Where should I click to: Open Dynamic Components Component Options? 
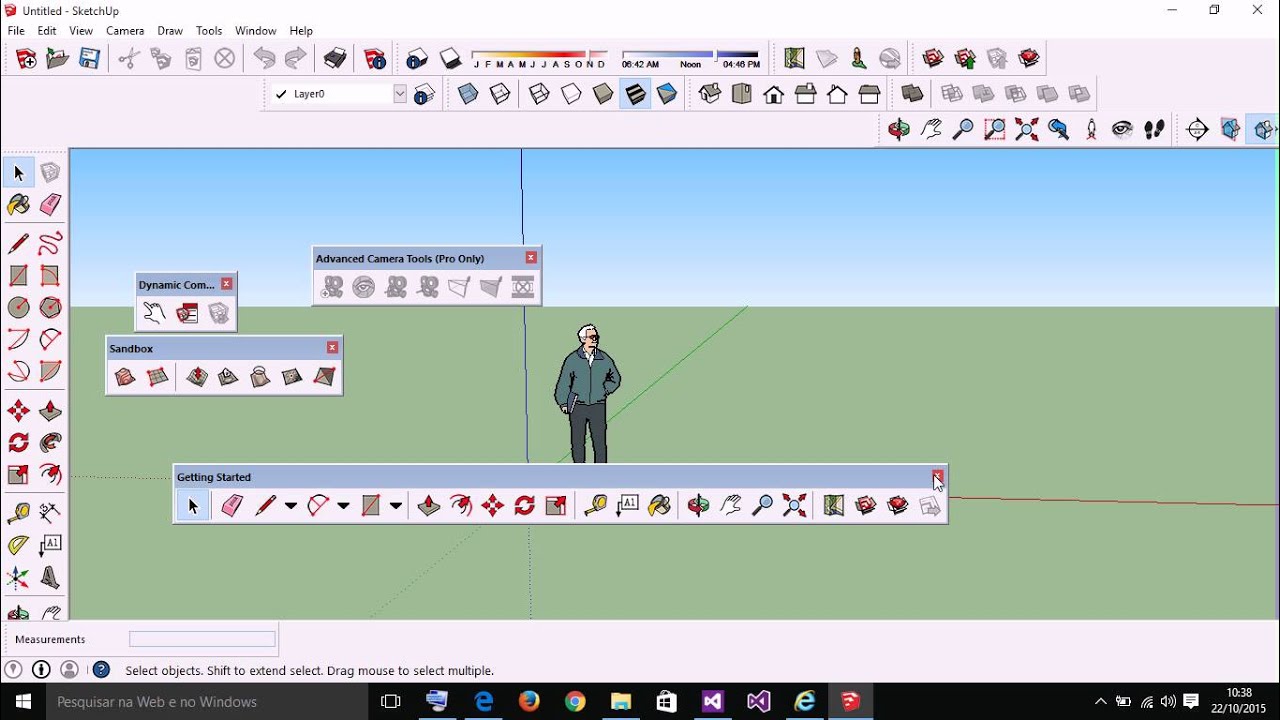coord(187,313)
